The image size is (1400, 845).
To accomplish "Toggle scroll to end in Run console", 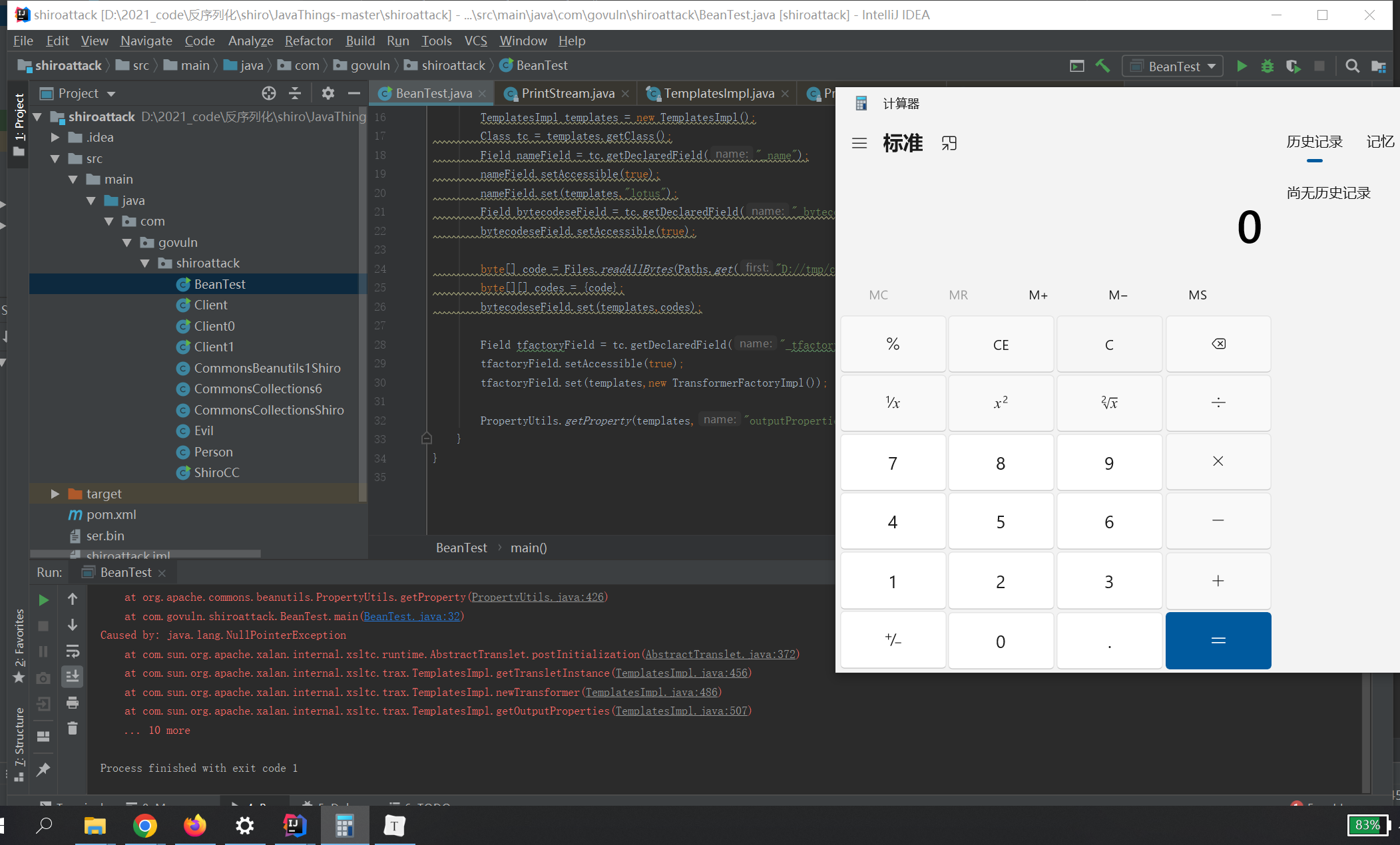I will [73, 677].
